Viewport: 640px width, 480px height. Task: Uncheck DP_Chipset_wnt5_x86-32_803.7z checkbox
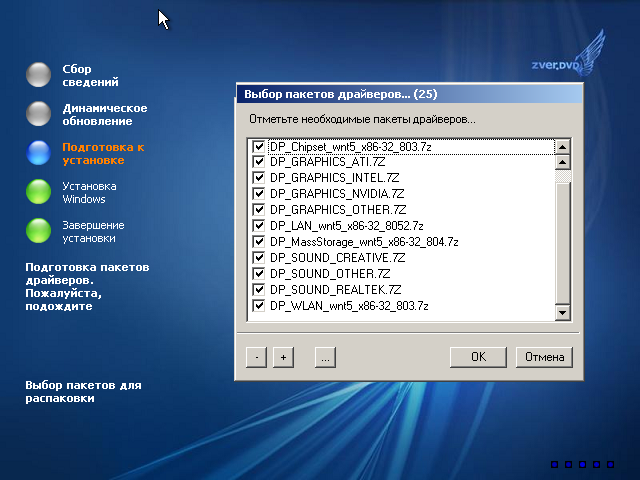258,146
